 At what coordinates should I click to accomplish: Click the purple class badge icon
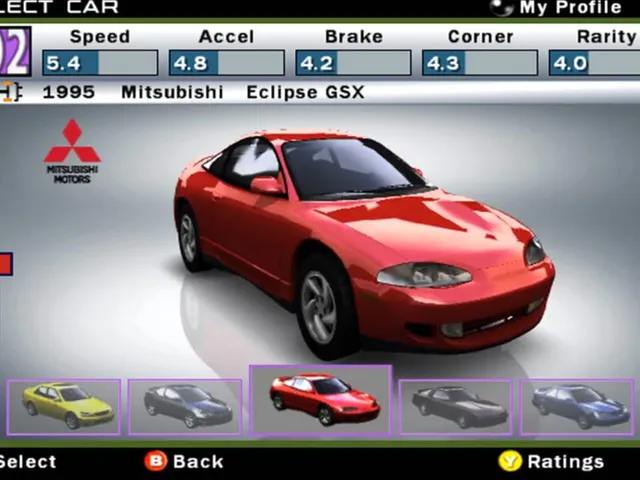15,51
